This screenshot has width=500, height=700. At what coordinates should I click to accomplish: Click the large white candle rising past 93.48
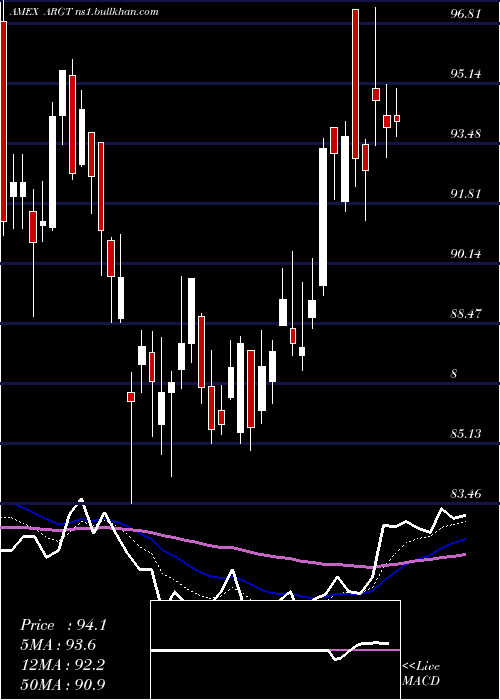coord(323,217)
